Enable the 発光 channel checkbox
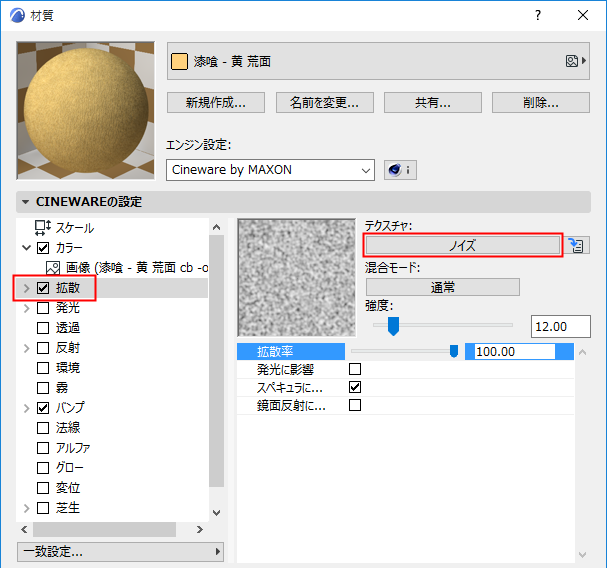Viewport: 607px width, 568px height. (43, 308)
